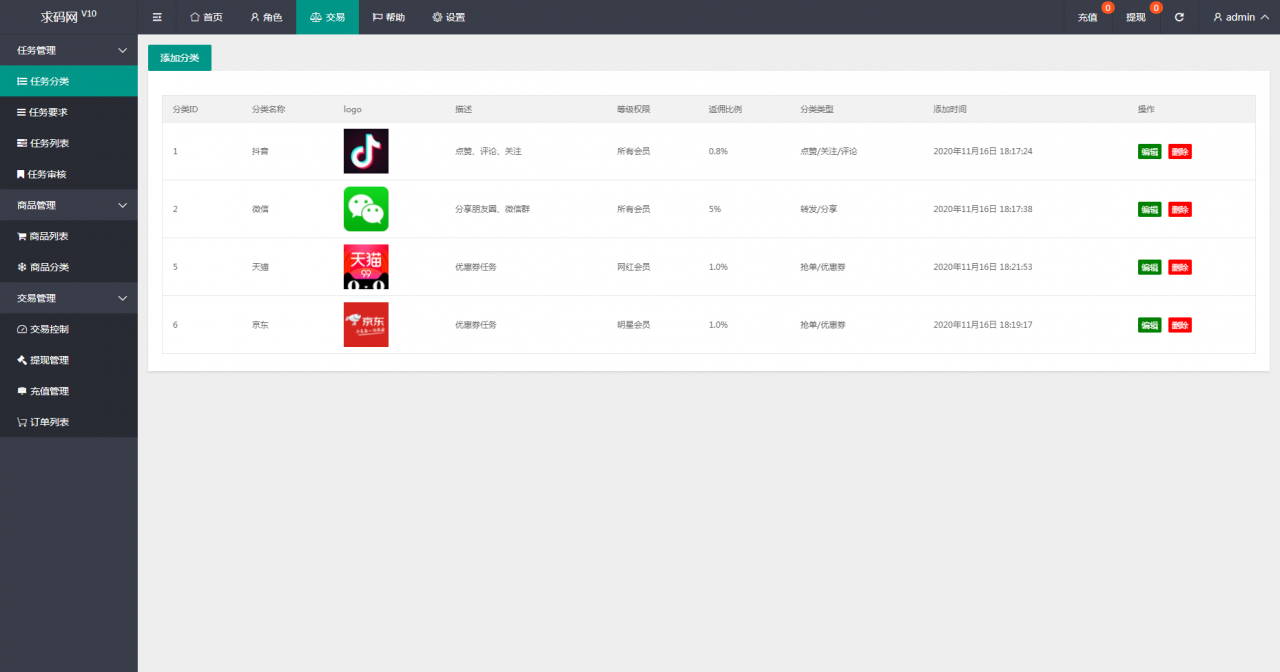Click the 分类ID column header

185,109
